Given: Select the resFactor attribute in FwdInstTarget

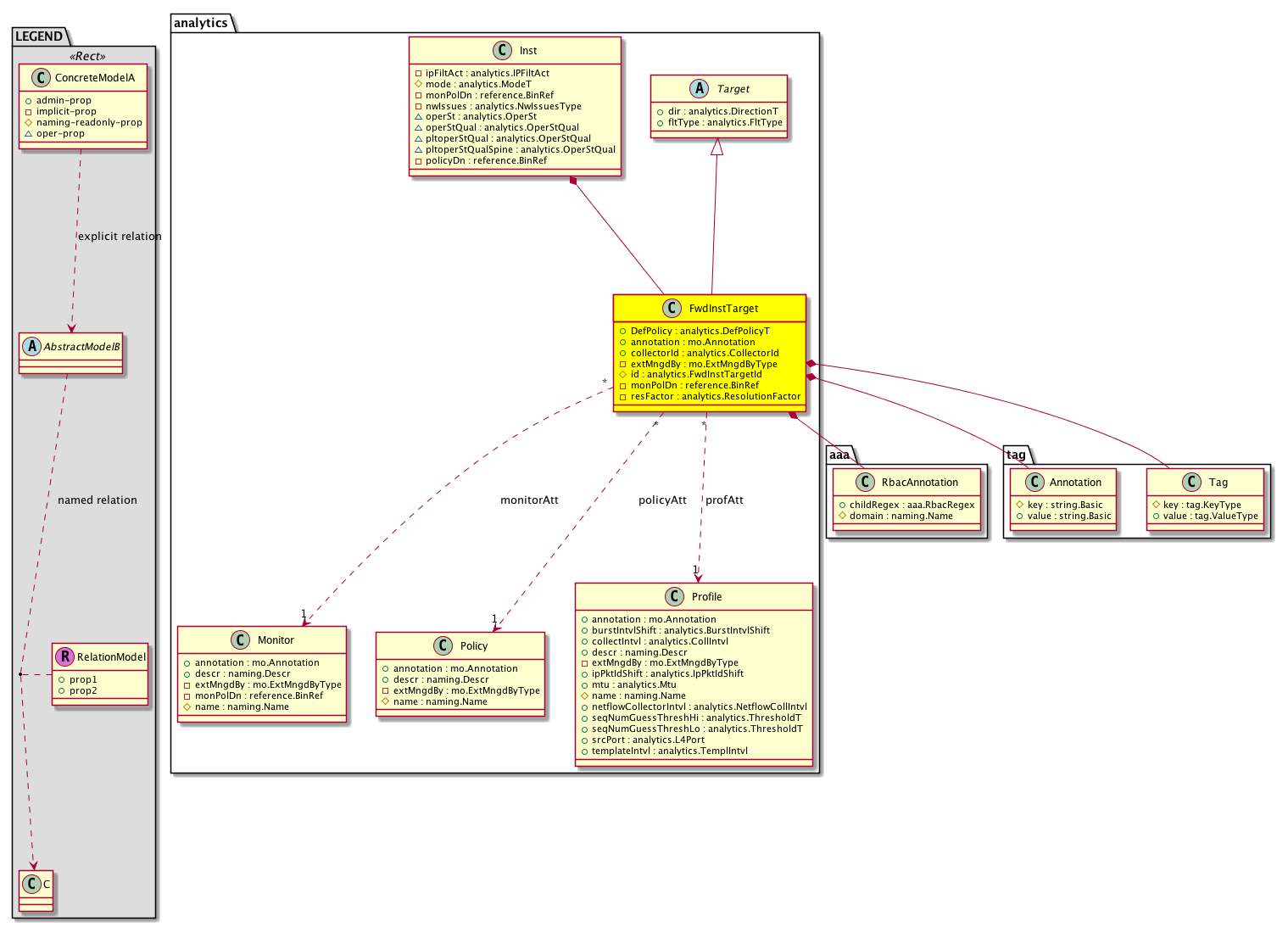Looking at the screenshot, I should [x=715, y=397].
